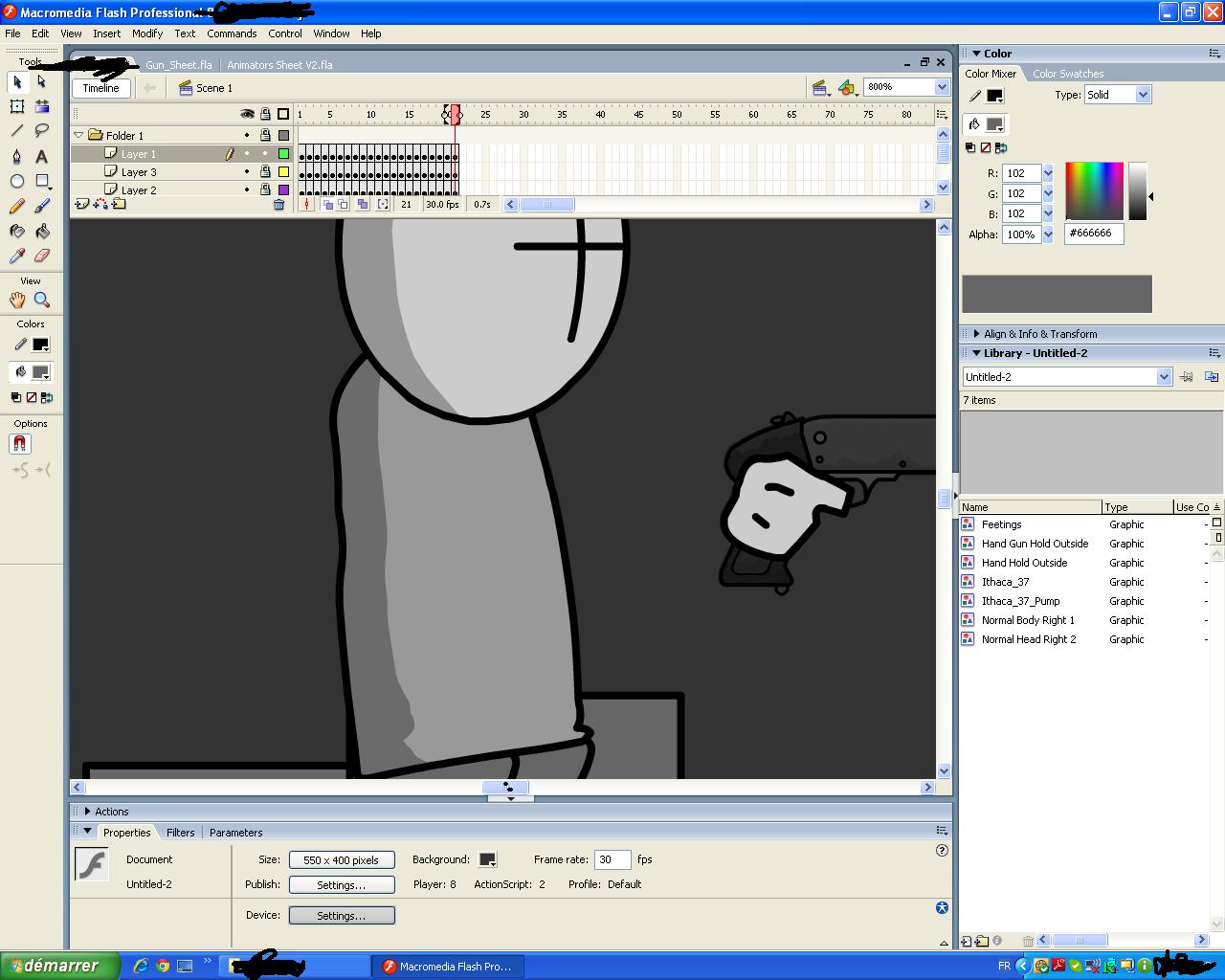
Task: Toggle outline color box for Layer 3
Action: (283, 172)
